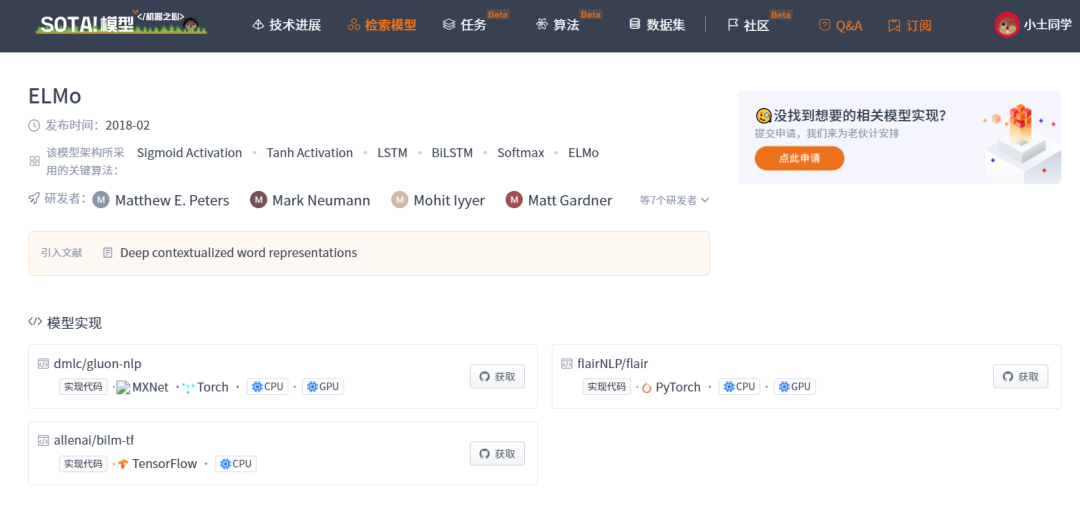The height and width of the screenshot is (517, 1080).
Task: Click the orange 点此申请 button
Action: click(x=799, y=158)
